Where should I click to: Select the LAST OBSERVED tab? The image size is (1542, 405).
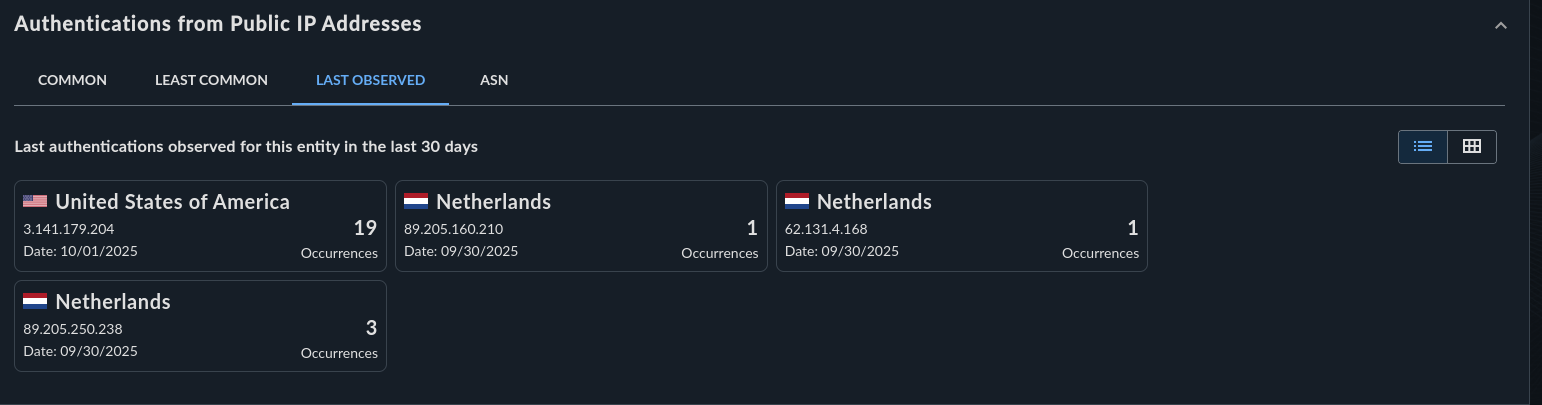point(370,80)
